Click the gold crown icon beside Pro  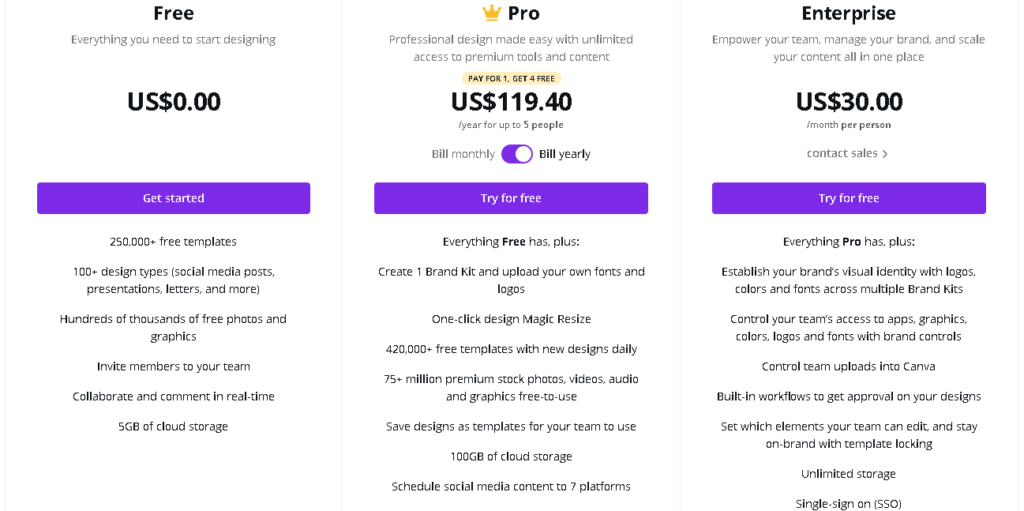pyautogui.click(x=491, y=12)
